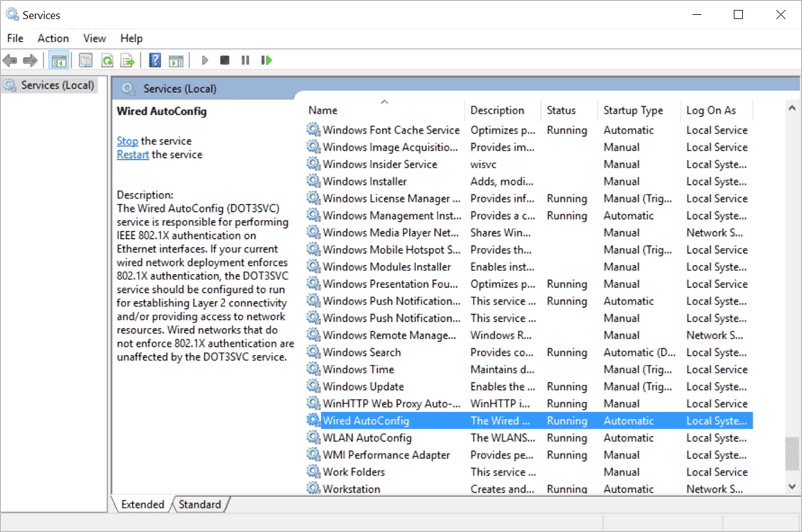Open the File menu
802x532 pixels.
point(15,38)
